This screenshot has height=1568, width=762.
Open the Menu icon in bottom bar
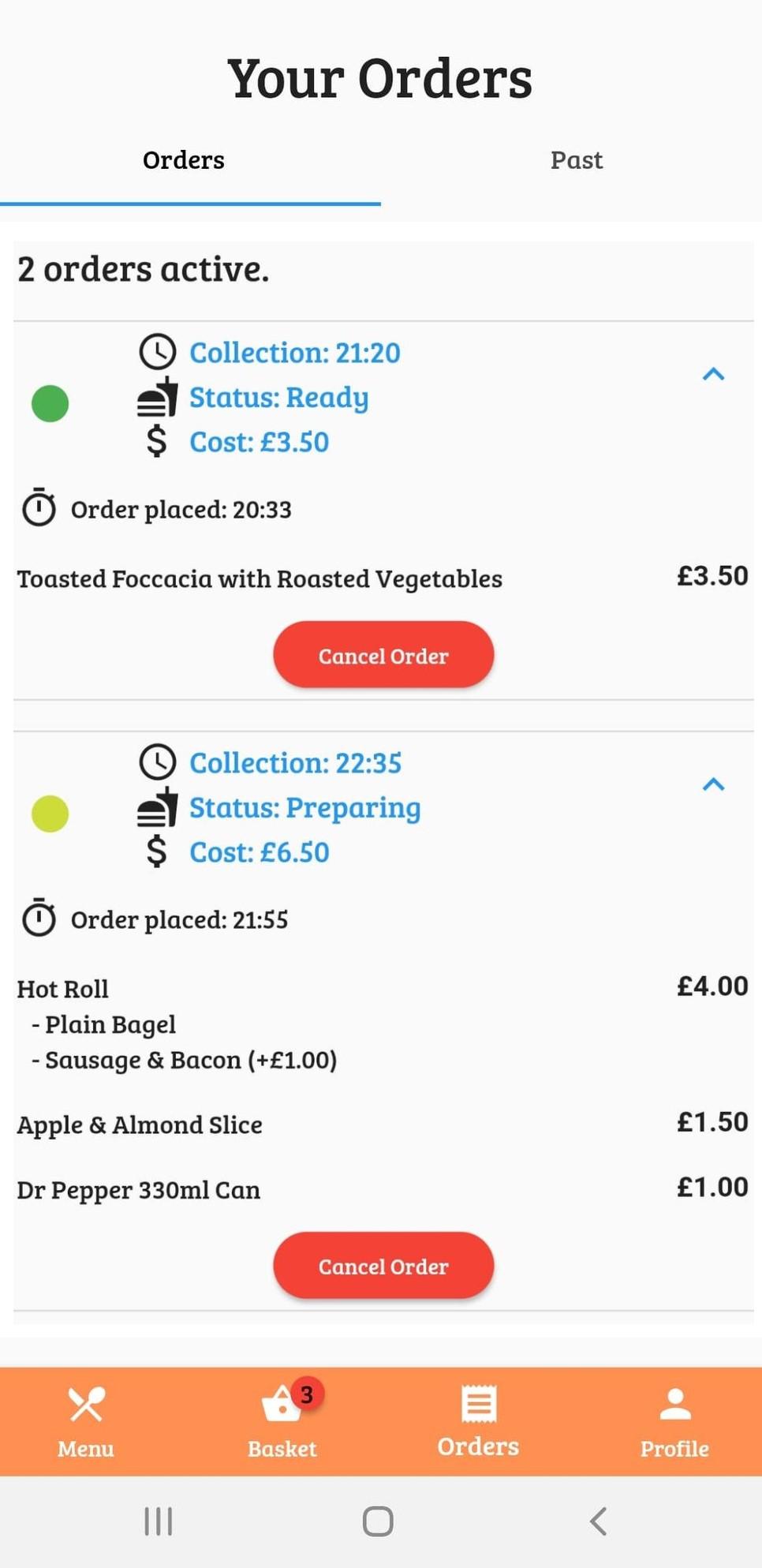pyautogui.click(x=85, y=1405)
